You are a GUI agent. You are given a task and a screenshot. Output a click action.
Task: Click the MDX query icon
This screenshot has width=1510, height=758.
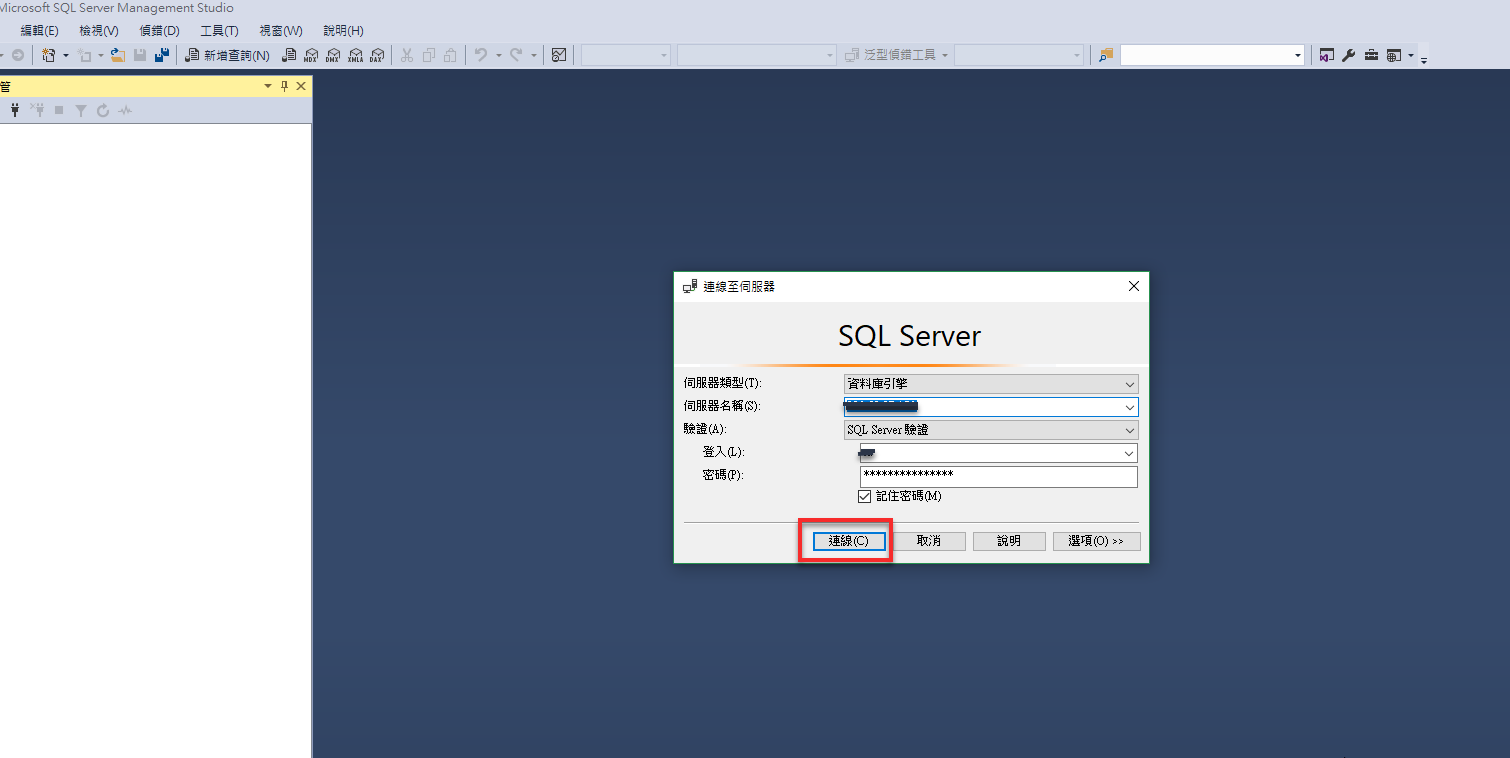point(311,55)
